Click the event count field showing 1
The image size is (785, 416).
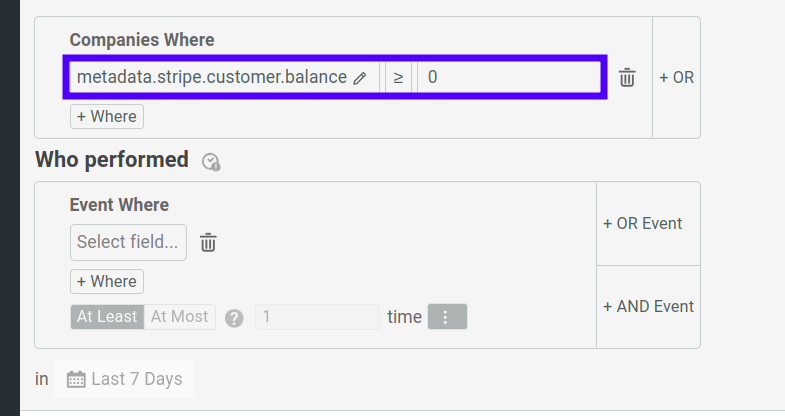pos(317,317)
